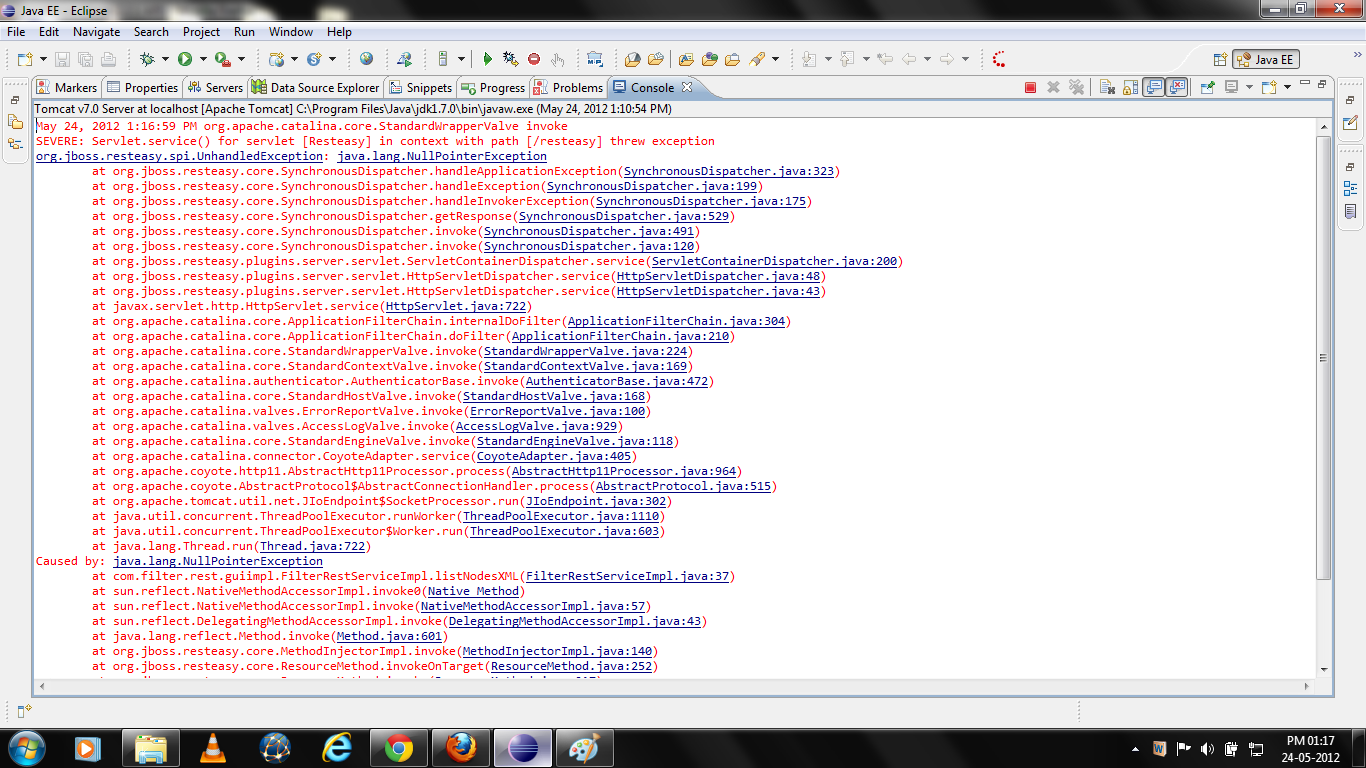Close the Console tab
Viewport: 1366px width, 768px height.
pos(687,87)
